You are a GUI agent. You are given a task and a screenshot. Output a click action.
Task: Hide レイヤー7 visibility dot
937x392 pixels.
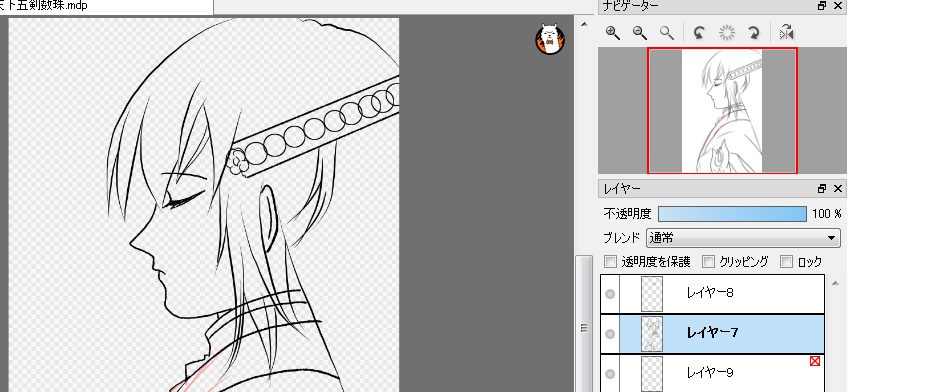[610, 334]
